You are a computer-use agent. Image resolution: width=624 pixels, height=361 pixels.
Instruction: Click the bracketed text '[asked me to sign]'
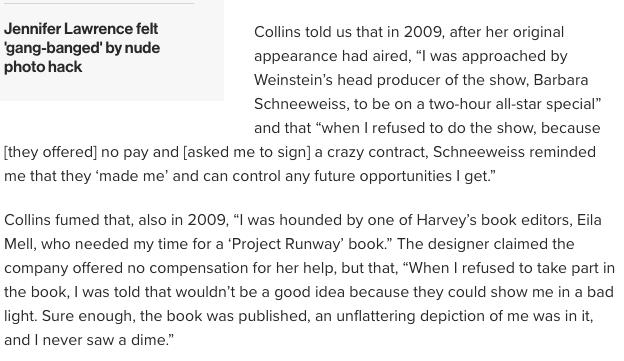click(247, 152)
